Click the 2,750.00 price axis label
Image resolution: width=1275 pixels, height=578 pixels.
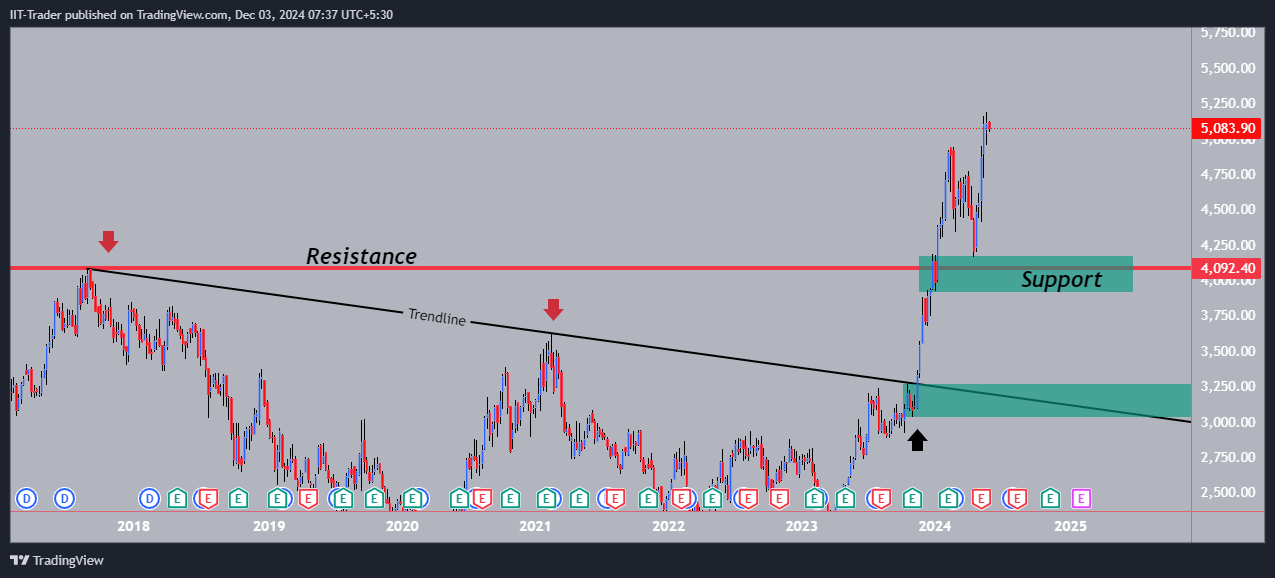1229,457
